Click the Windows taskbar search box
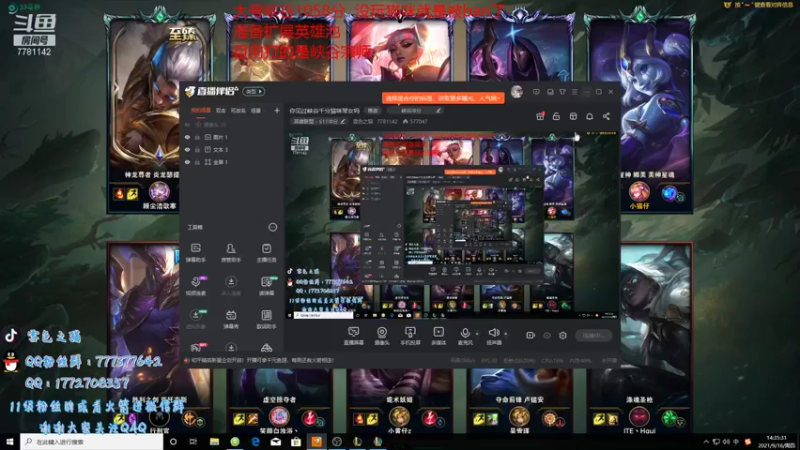This screenshot has height=450, width=800. click(x=92, y=442)
